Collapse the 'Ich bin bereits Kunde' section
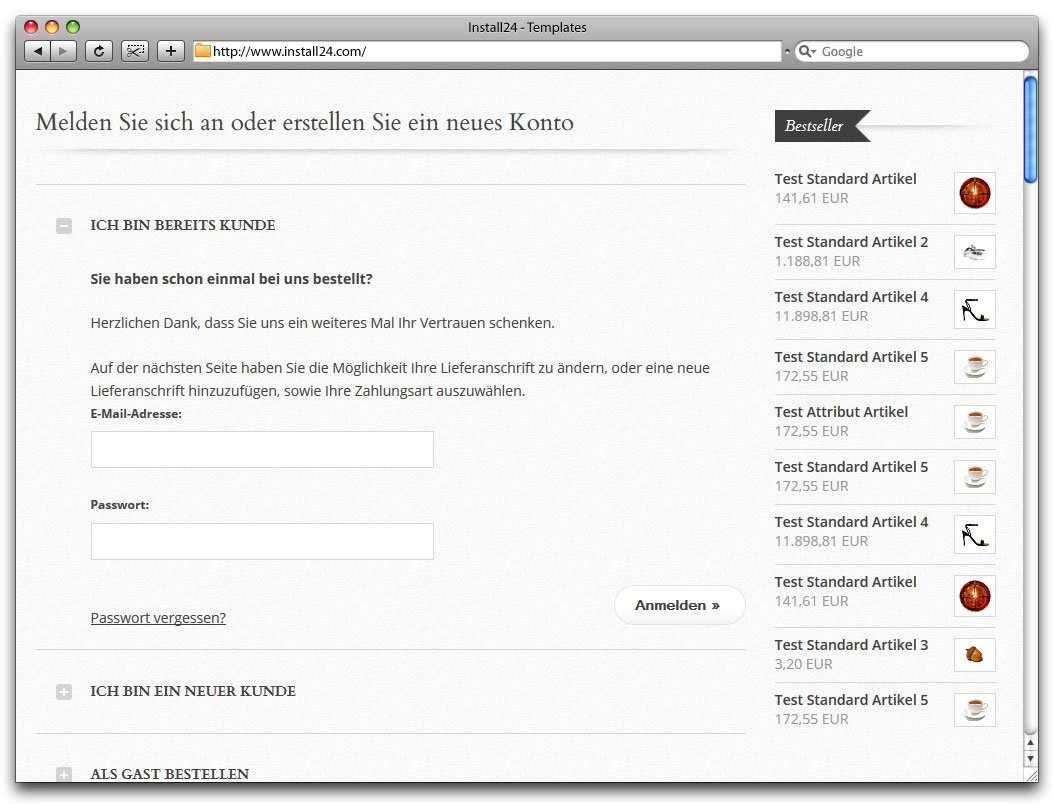 pos(64,226)
